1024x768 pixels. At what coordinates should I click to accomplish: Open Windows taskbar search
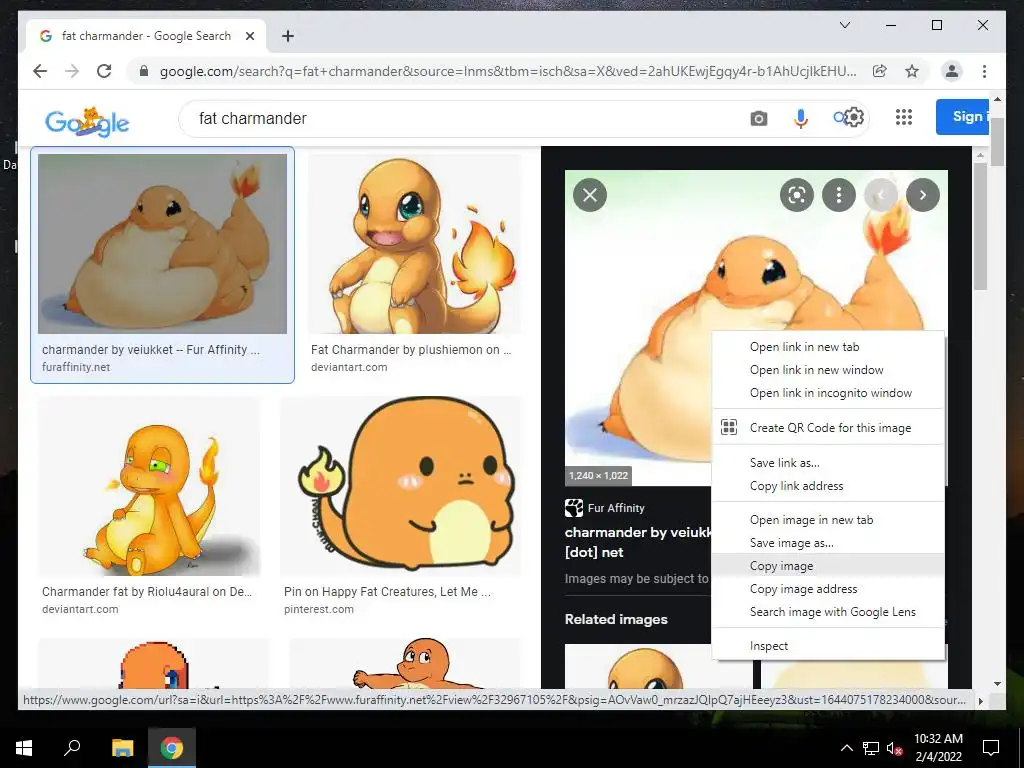pos(72,748)
